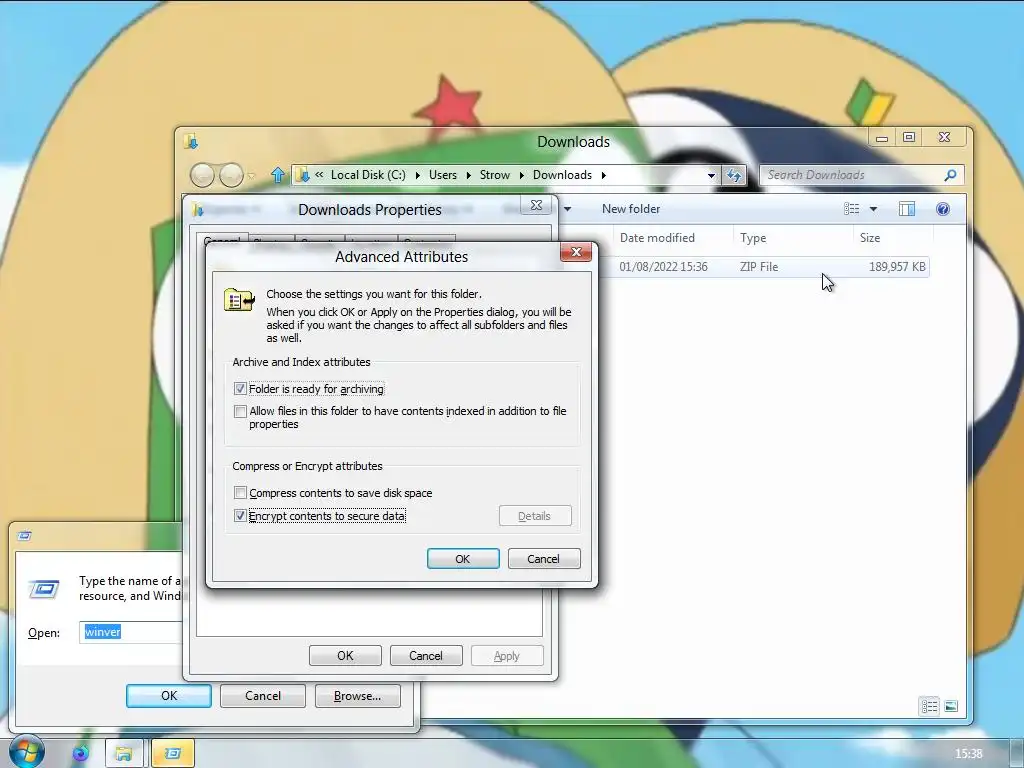Click the Run taskbar button
This screenshot has height=768, width=1024.
coord(172,754)
